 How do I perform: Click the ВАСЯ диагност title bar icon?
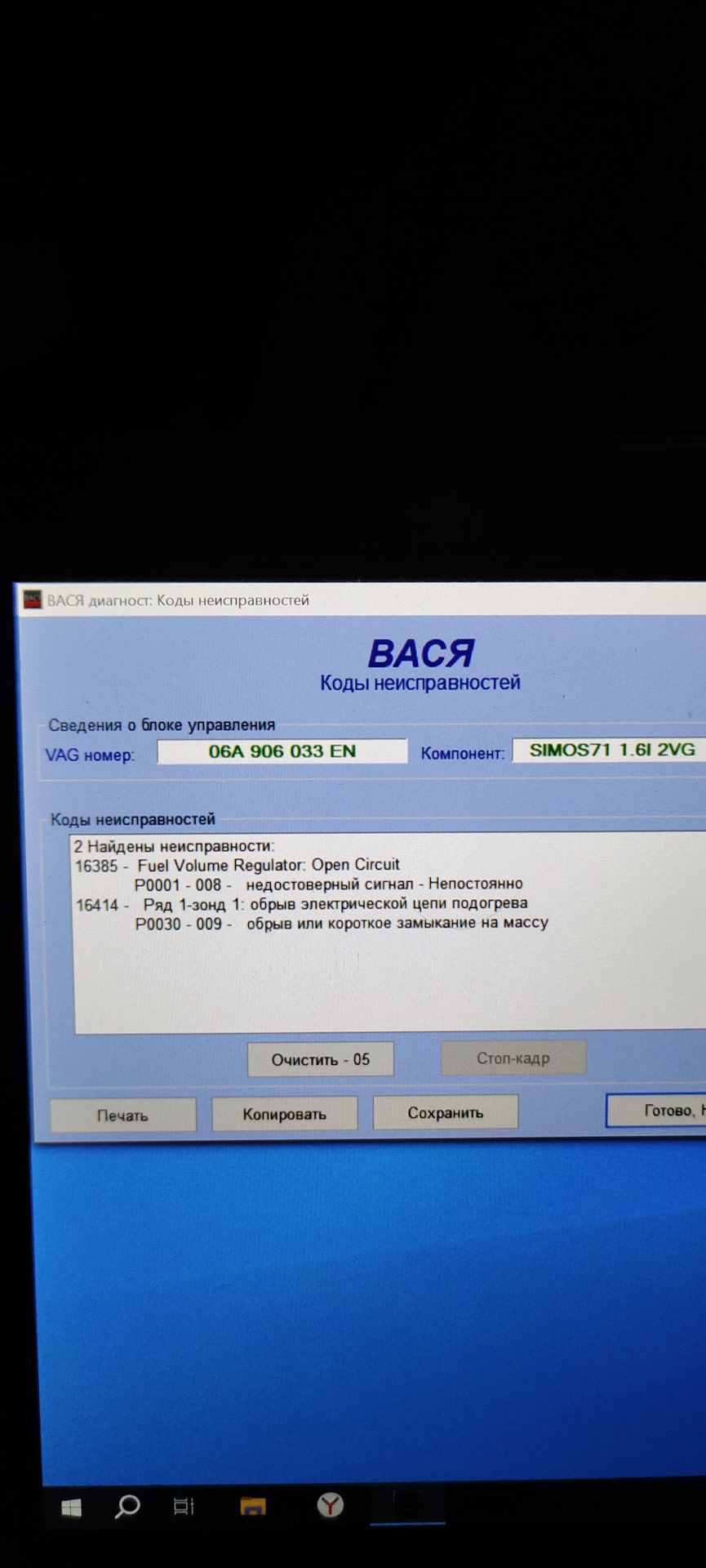(x=33, y=600)
